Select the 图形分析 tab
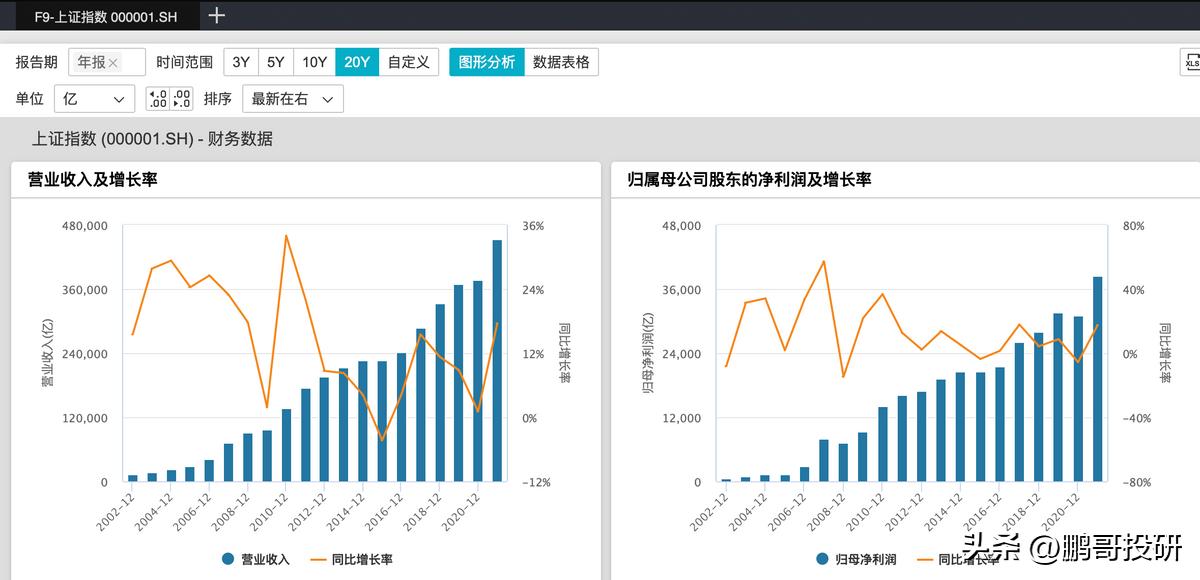Image resolution: width=1200 pixels, height=580 pixels. (487, 61)
